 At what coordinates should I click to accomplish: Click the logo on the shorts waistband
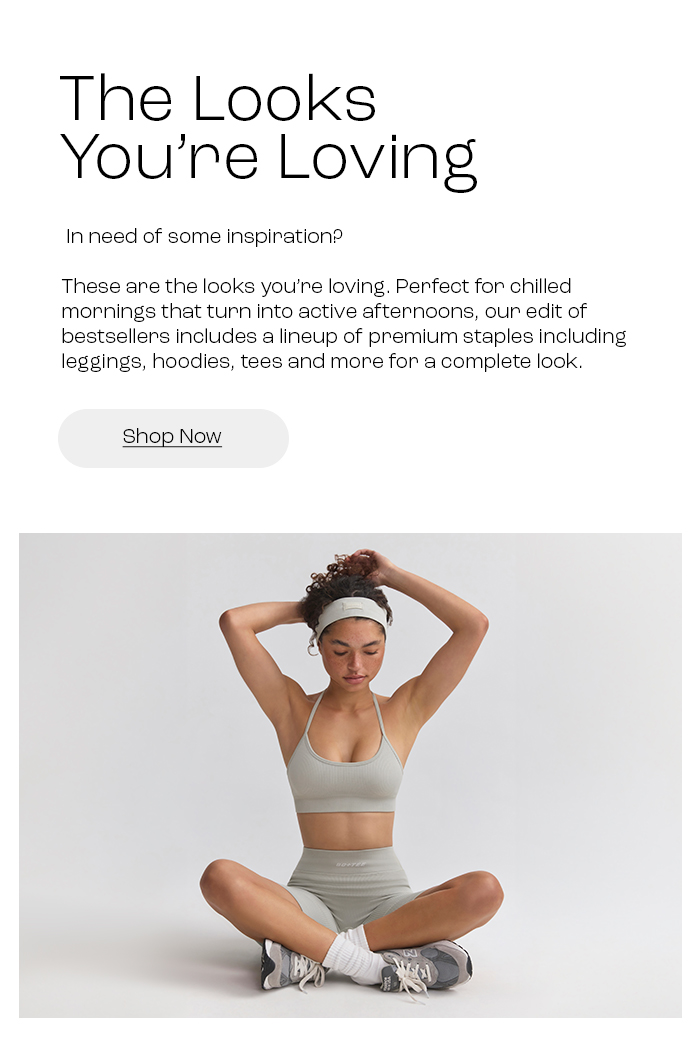(x=350, y=864)
